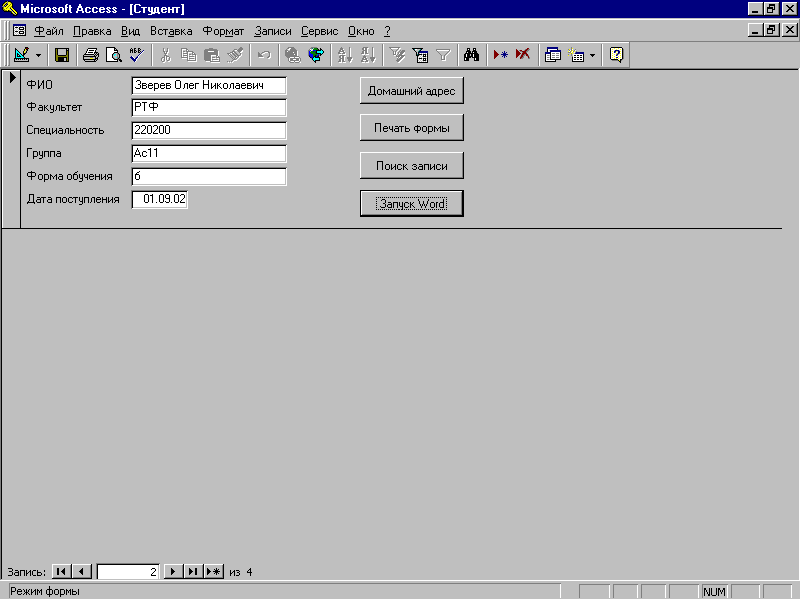Click the Печать формы button
This screenshot has width=800, height=600.
(x=412, y=128)
